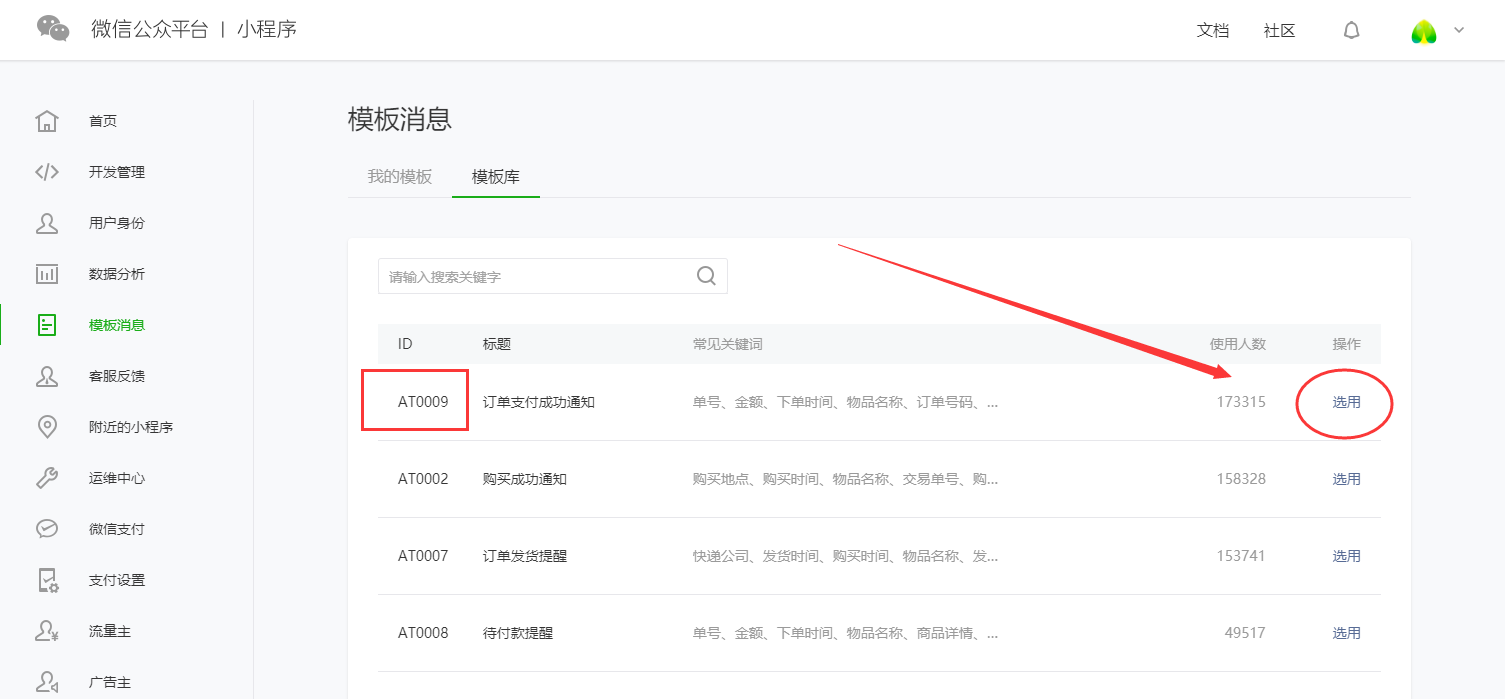This screenshot has width=1505, height=699.
Task: Click the 附近的小程序 location pin icon
Action: point(47,427)
